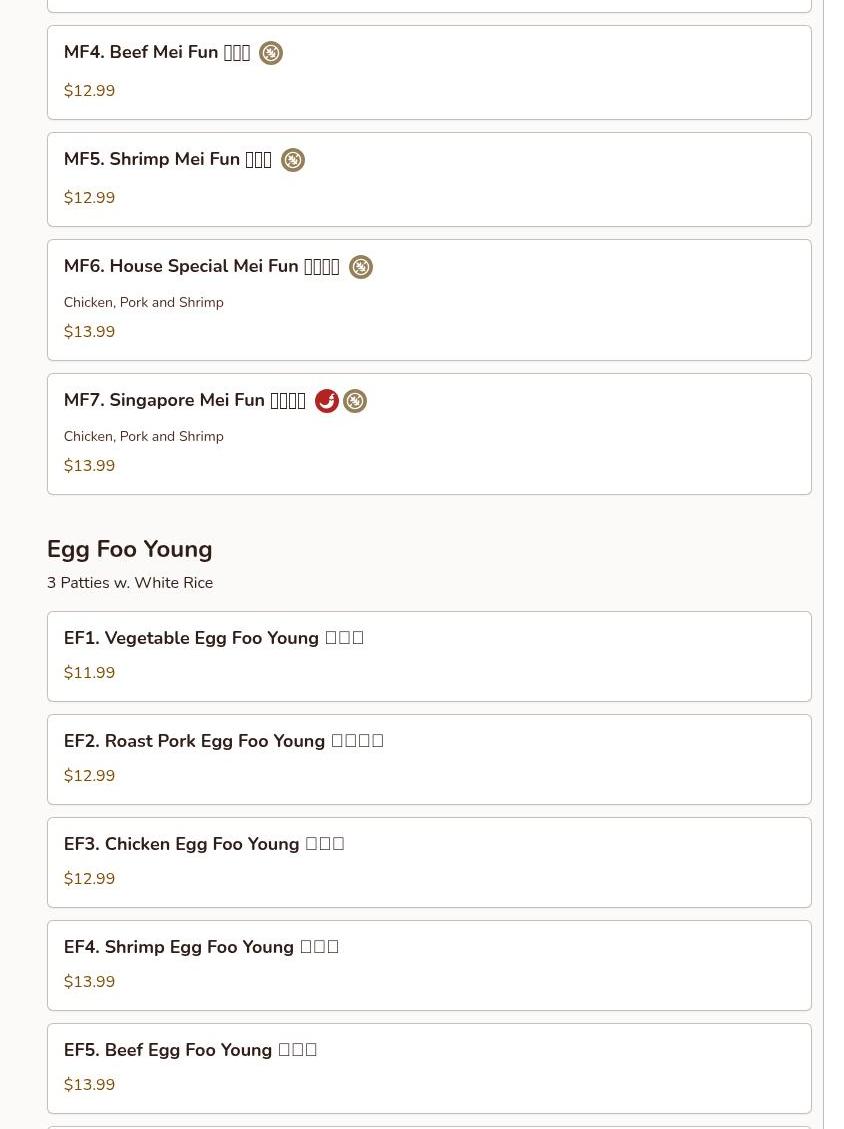Select the MF5 Shrimp Mei Fun title
This screenshot has height=1129, width=844.
coord(167,160)
